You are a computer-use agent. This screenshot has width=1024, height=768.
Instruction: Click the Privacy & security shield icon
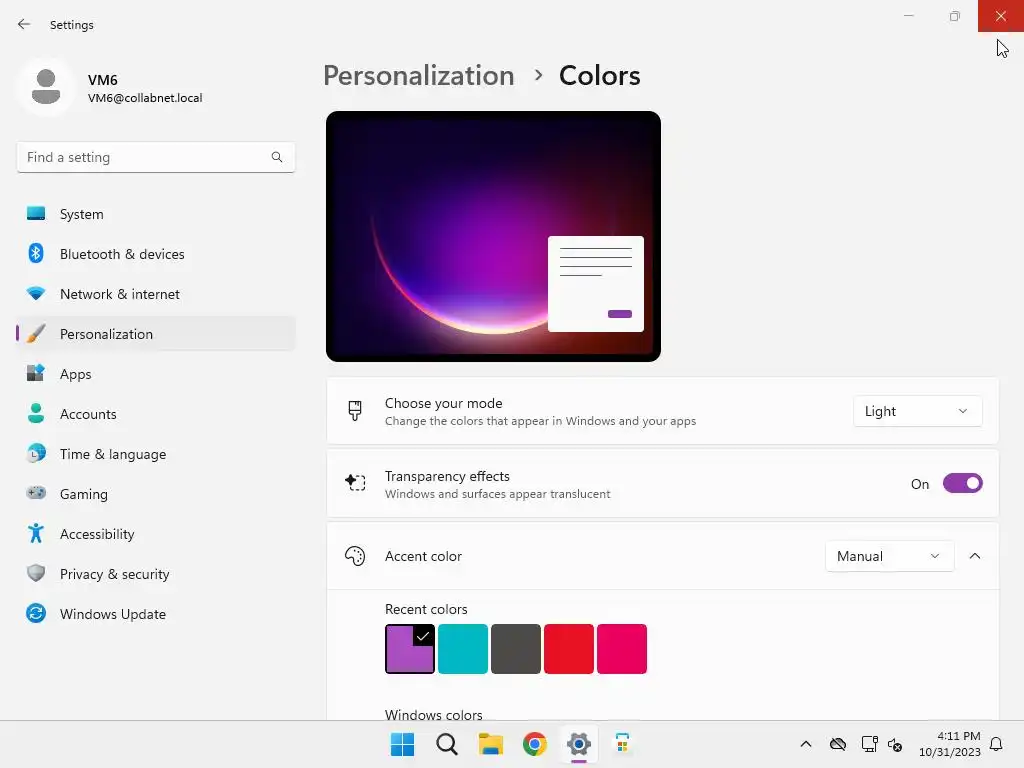pos(36,573)
